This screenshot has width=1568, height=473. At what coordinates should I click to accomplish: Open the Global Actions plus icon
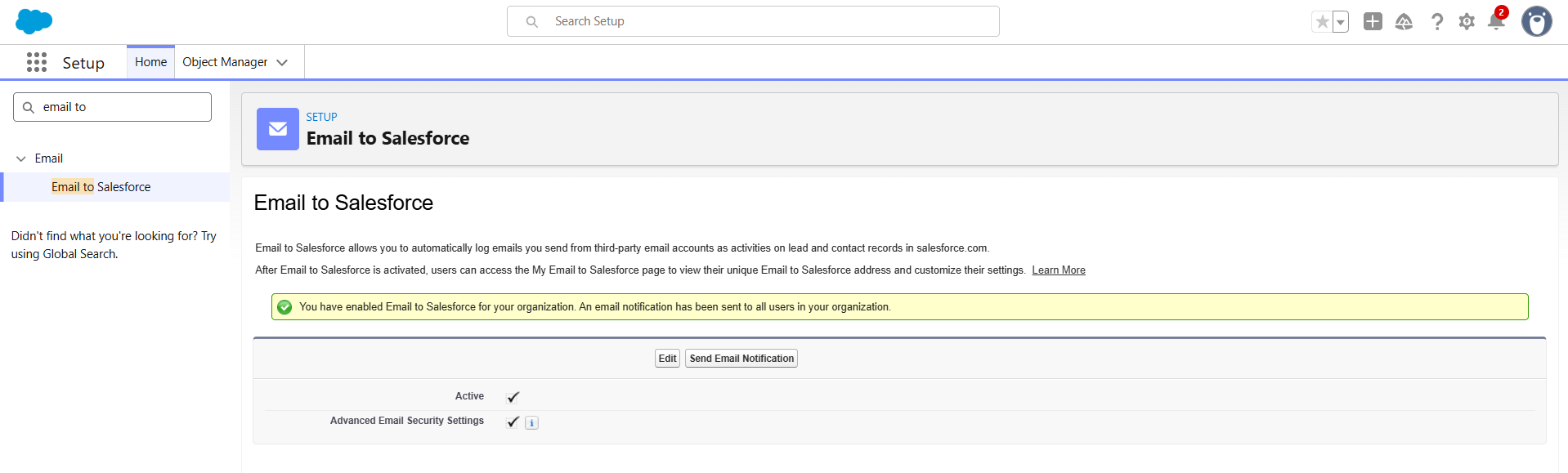click(x=1373, y=22)
